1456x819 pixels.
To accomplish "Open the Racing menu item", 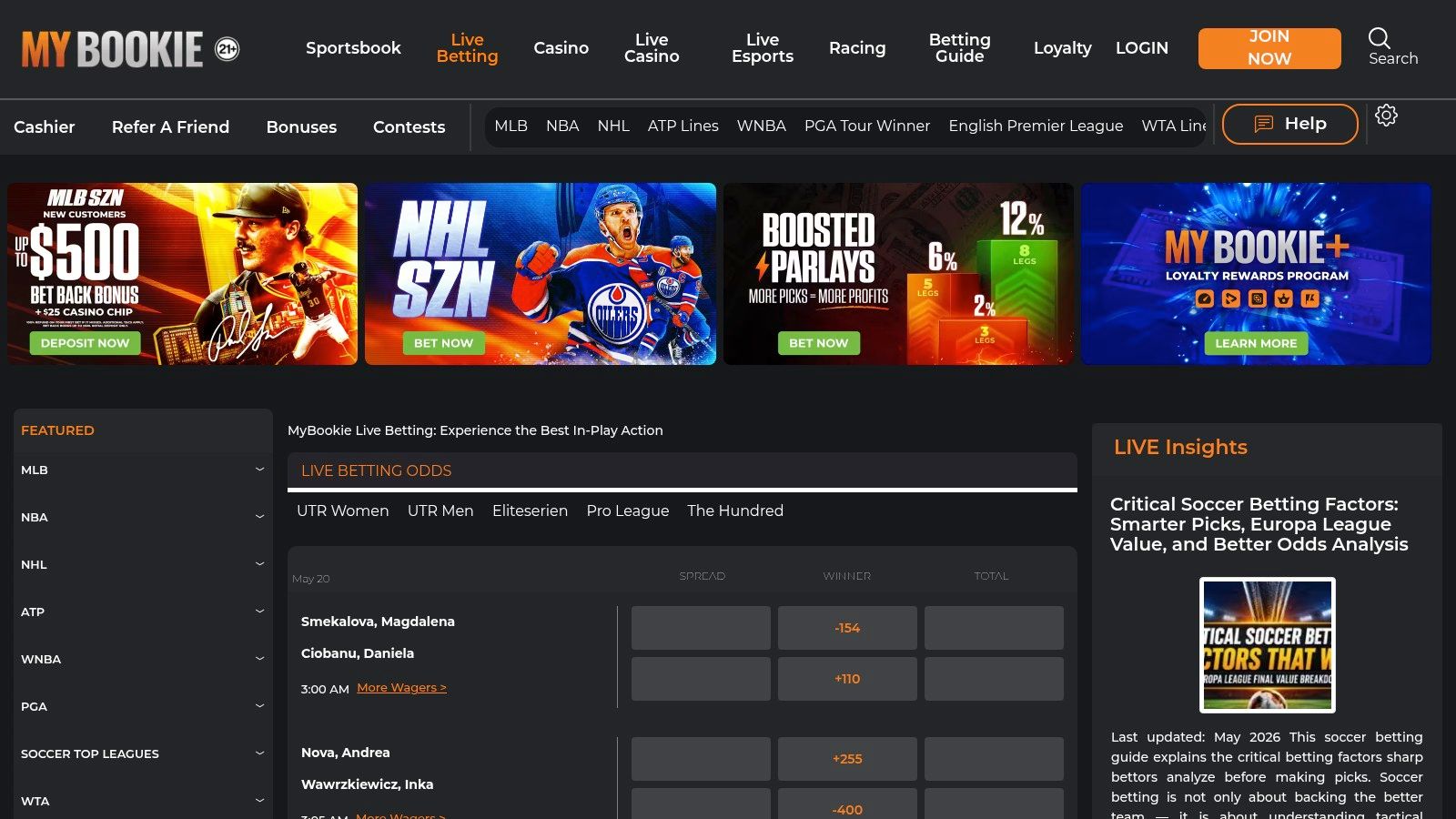I will point(857,48).
